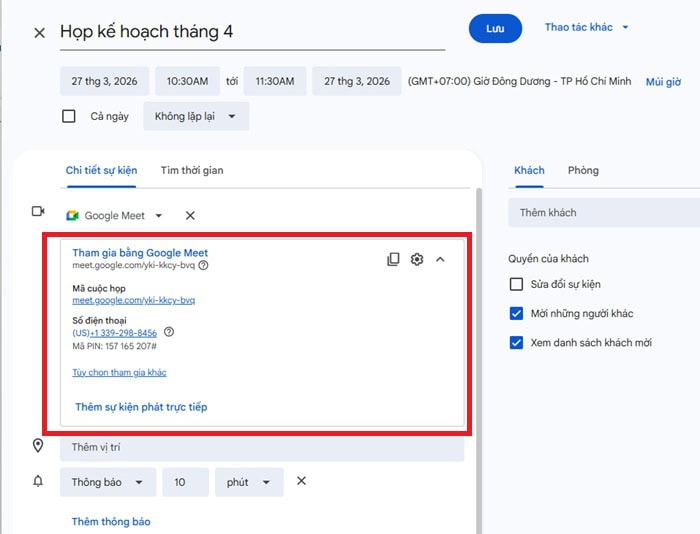Enable the Cả ngày checkbox
700x534 pixels.
(69, 116)
